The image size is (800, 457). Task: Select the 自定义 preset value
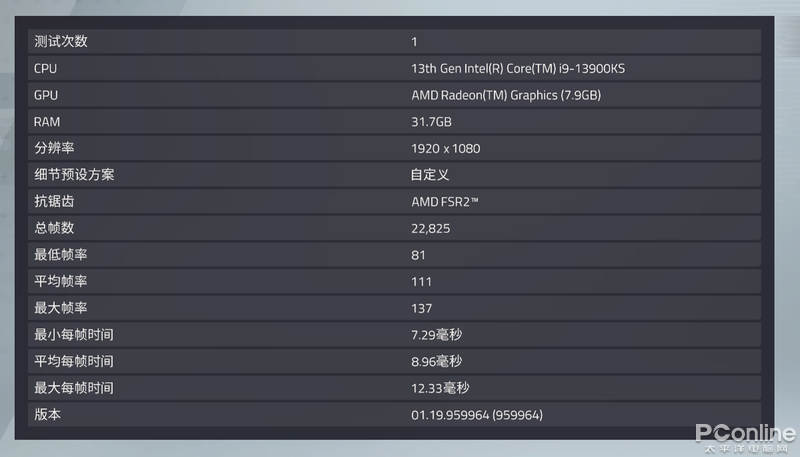[x=430, y=174]
